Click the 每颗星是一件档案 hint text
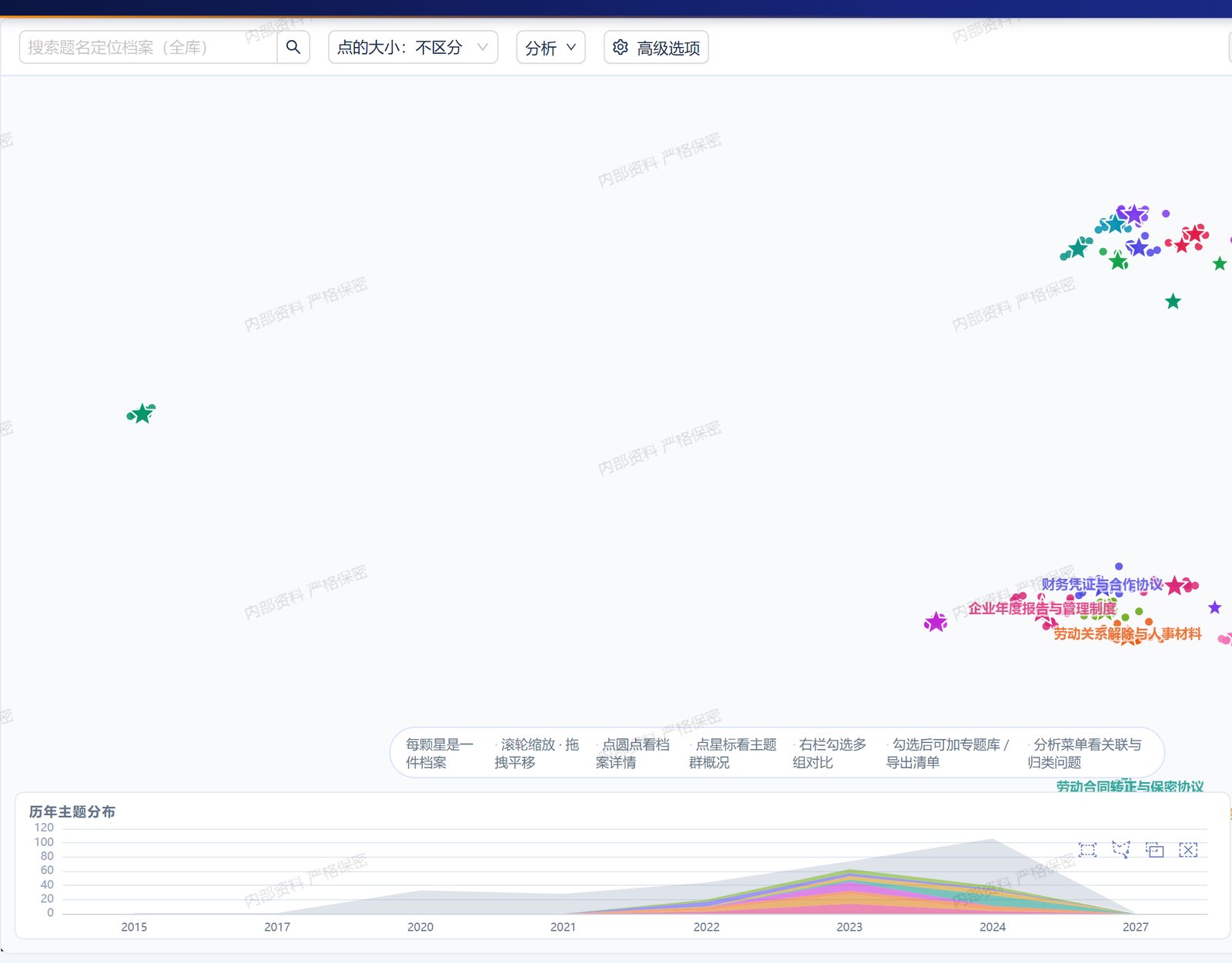 click(x=439, y=753)
